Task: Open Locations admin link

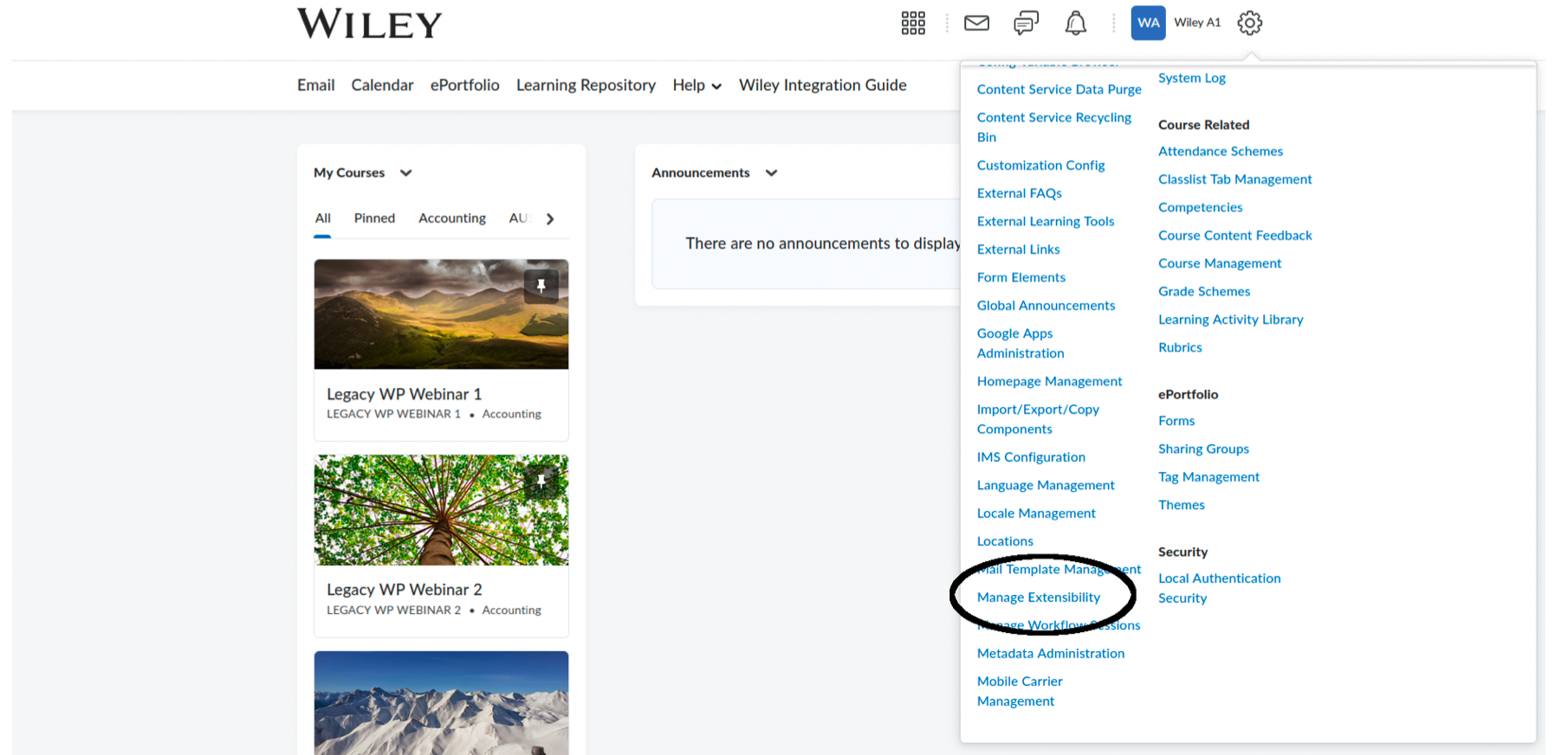Action: point(1005,542)
